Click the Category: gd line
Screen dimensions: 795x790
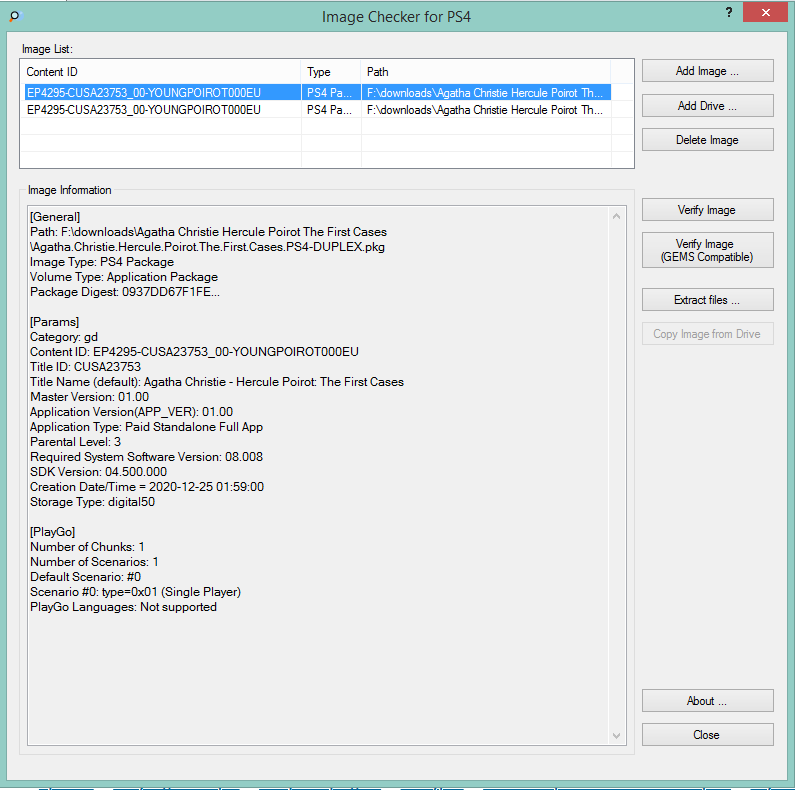point(64,337)
